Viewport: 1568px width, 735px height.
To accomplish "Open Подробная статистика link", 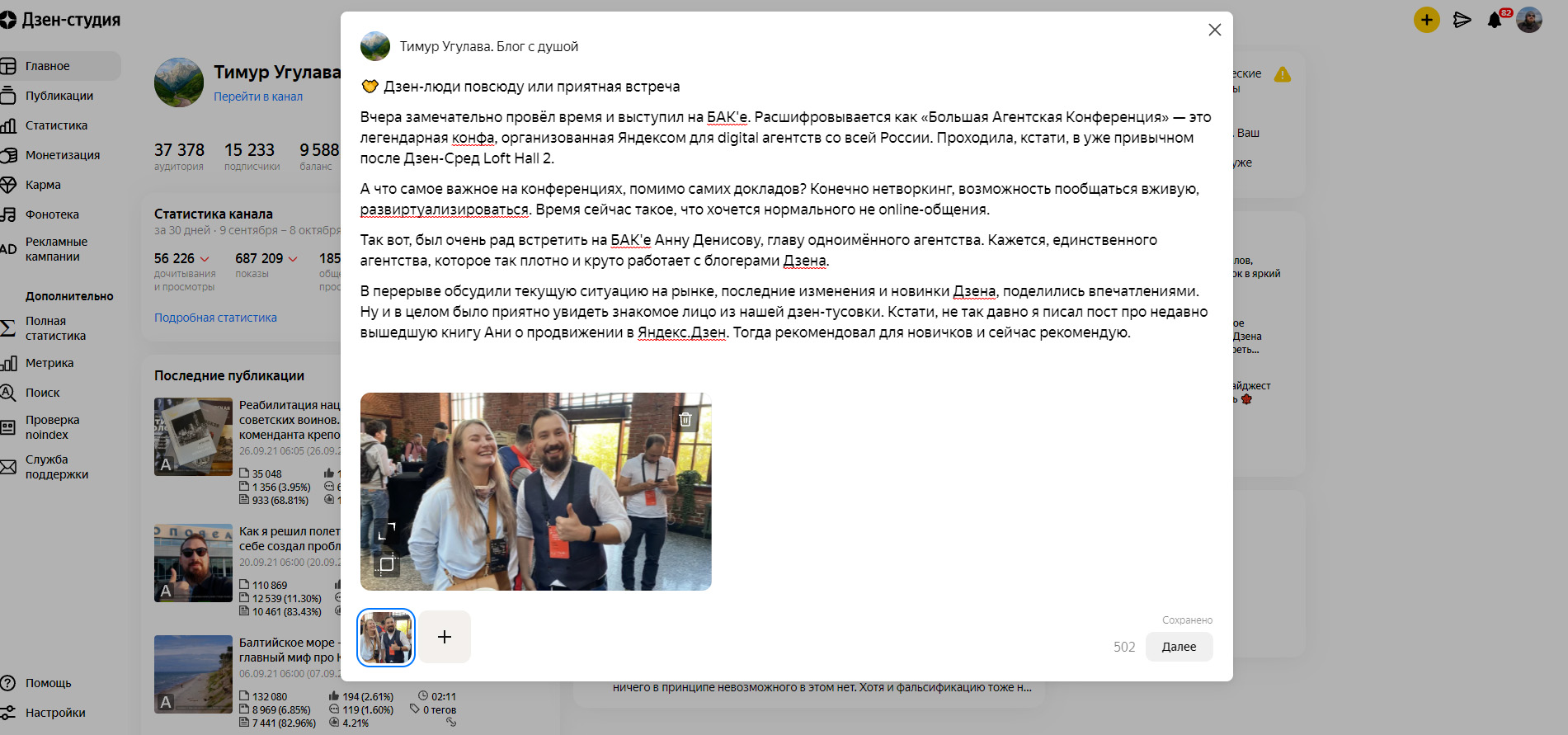I will tap(215, 318).
